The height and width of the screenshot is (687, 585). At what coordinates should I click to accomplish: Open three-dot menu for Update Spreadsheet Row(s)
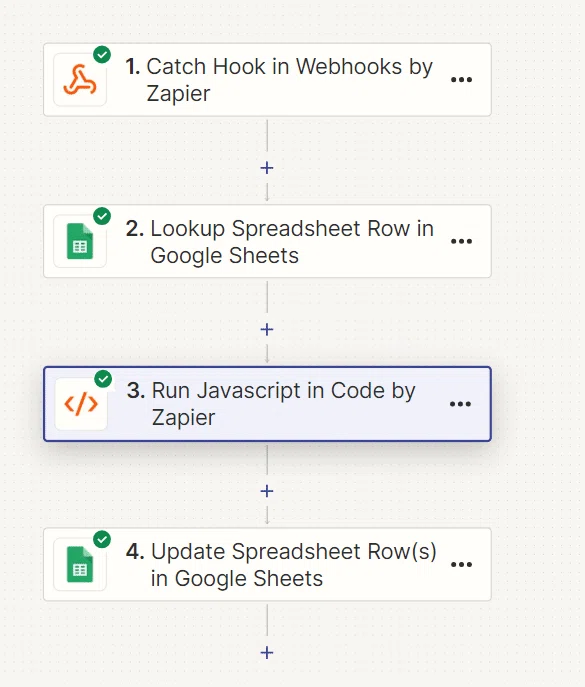(x=461, y=565)
